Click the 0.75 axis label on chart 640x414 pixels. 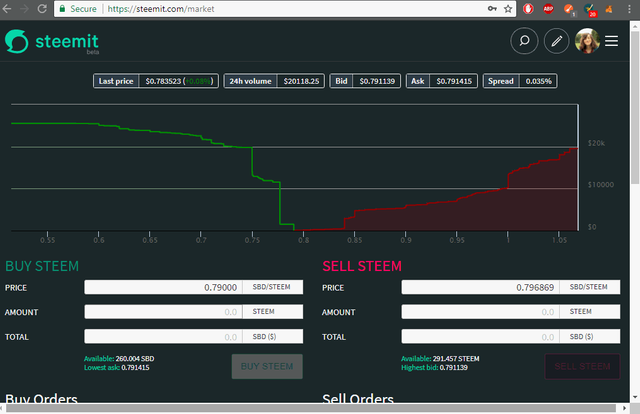tap(252, 240)
